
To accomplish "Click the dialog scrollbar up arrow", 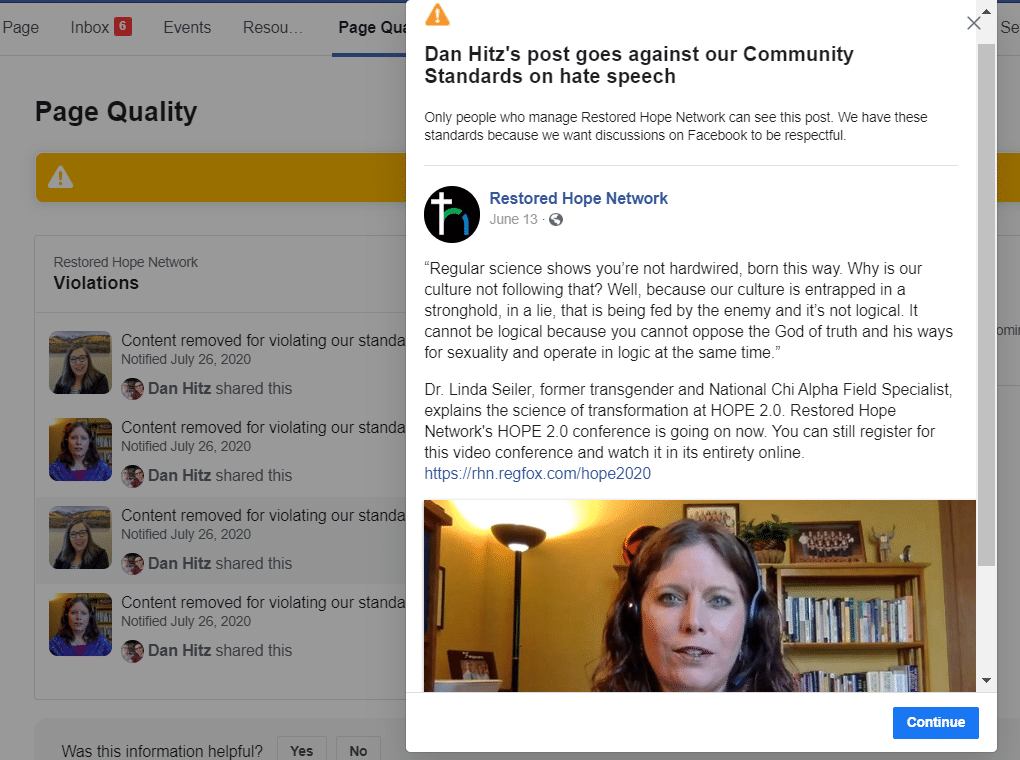I will 986,12.
